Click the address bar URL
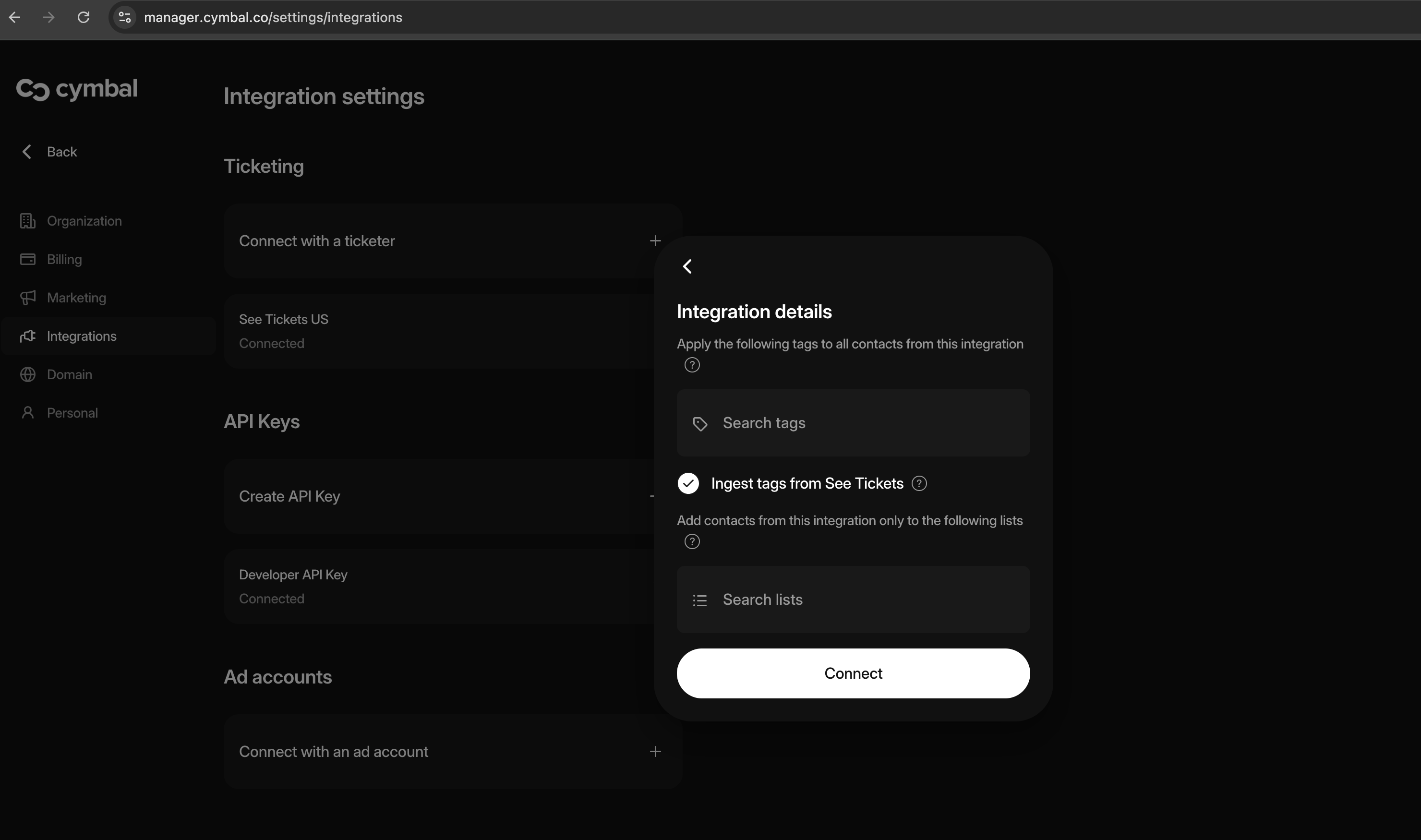This screenshot has width=1421, height=840. click(273, 18)
